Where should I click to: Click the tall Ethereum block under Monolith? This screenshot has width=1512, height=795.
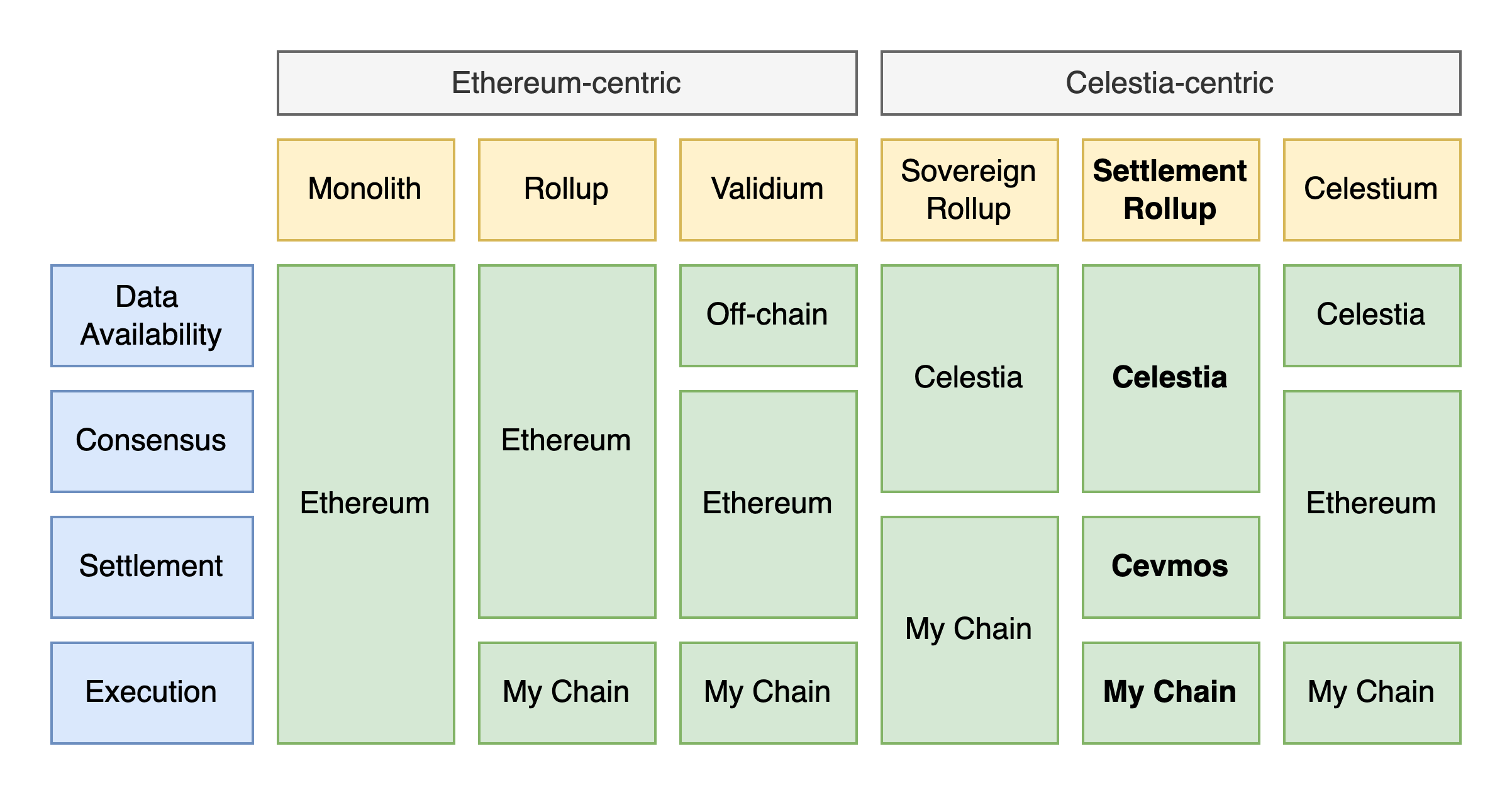[x=365, y=504]
